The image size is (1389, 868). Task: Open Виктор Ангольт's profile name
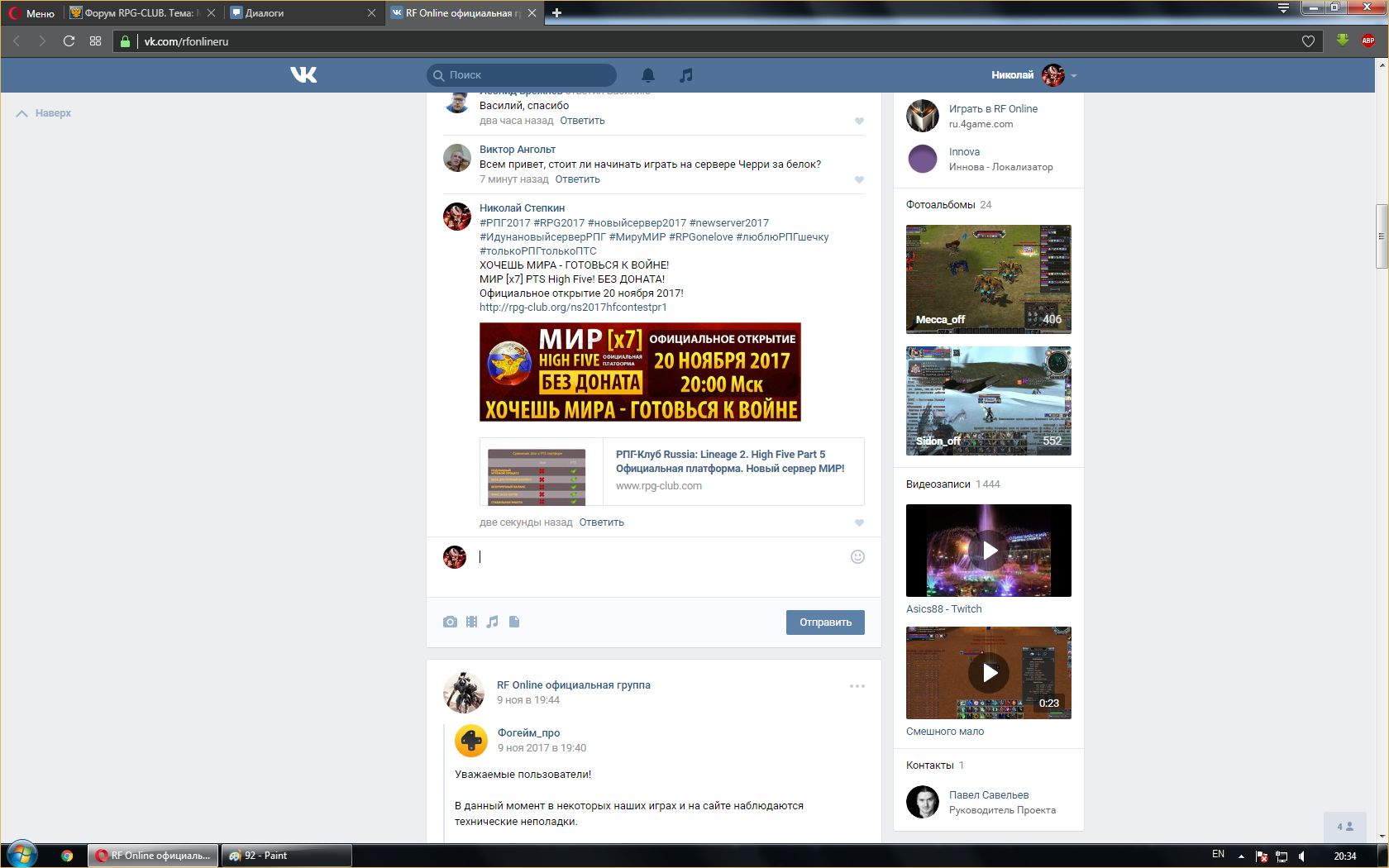(518, 150)
